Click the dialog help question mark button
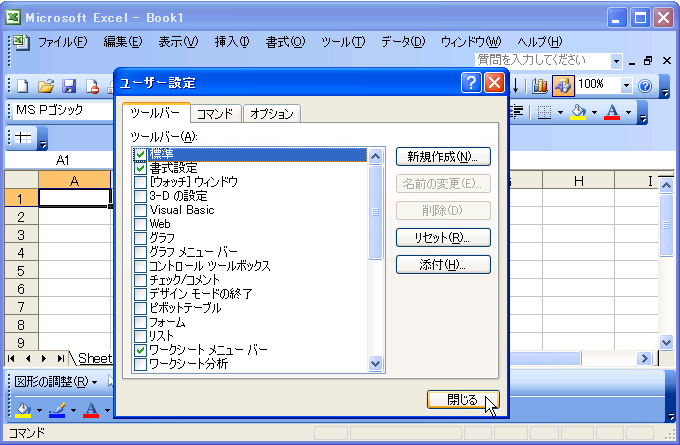The width and height of the screenshot is (680, 445). point(471,82)
